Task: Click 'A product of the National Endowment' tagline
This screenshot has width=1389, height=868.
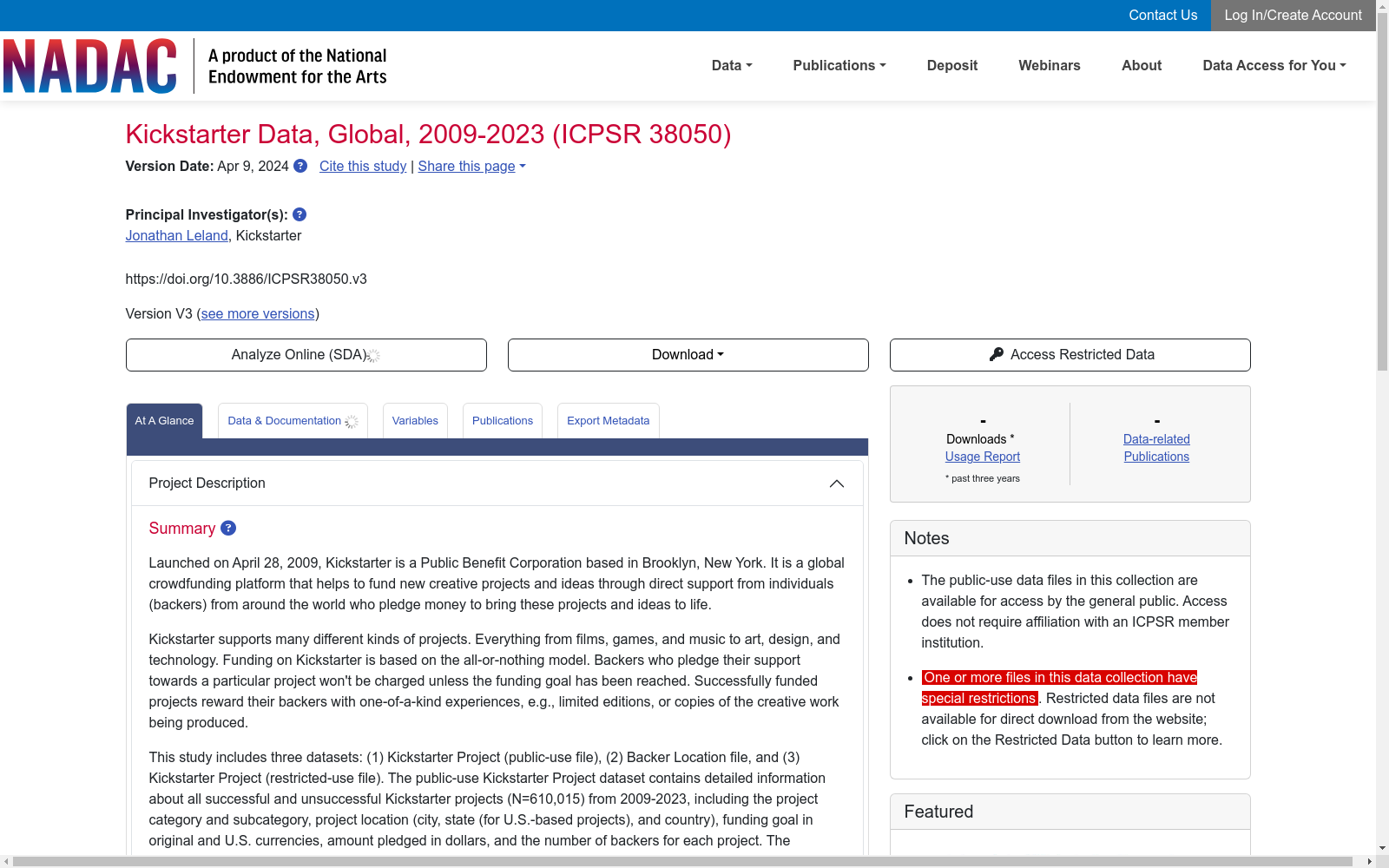Action: pyautogui.click(x=297, y=66)
